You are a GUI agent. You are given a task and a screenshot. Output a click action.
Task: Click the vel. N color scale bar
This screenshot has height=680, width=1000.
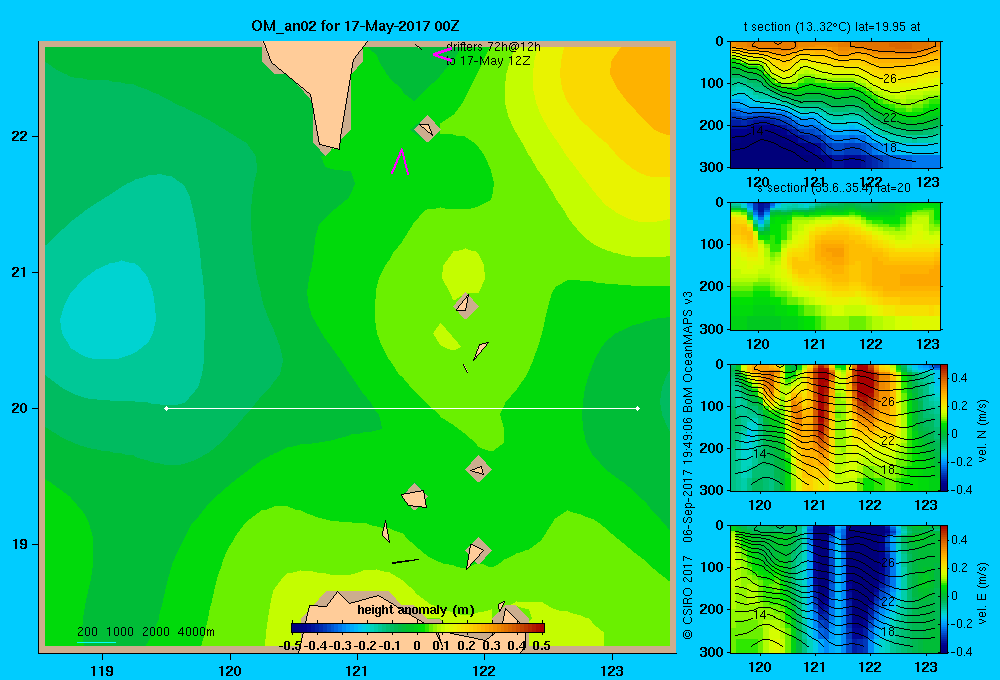coord(945,427)
